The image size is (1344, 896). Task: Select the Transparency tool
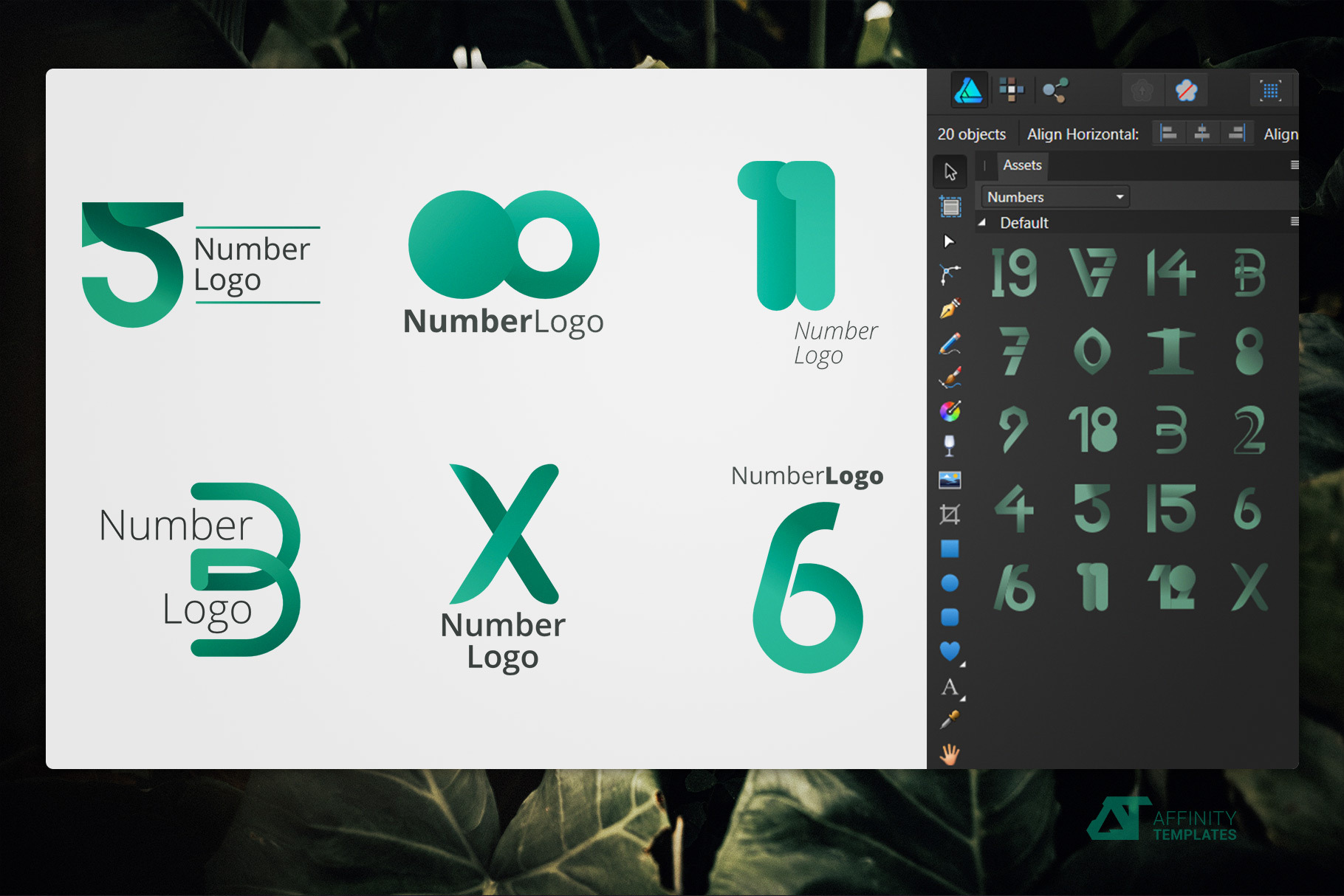click(951, 446)
